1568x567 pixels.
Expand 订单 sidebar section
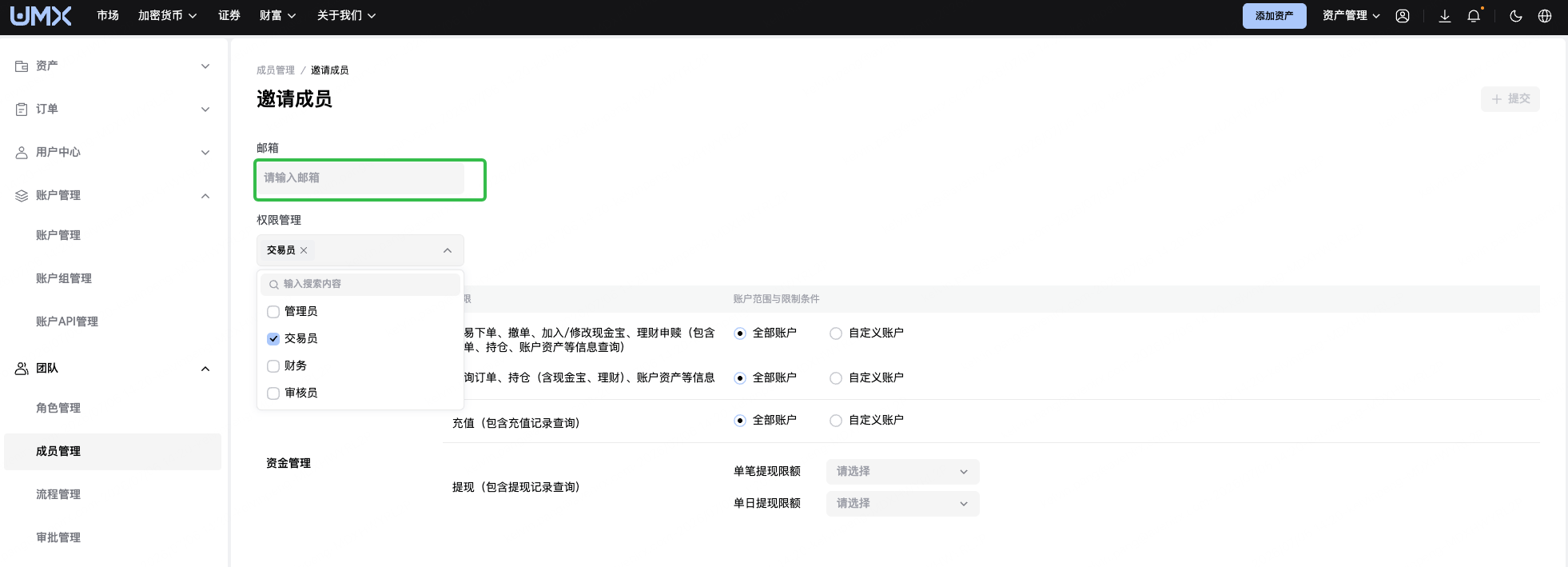(205, 110)
